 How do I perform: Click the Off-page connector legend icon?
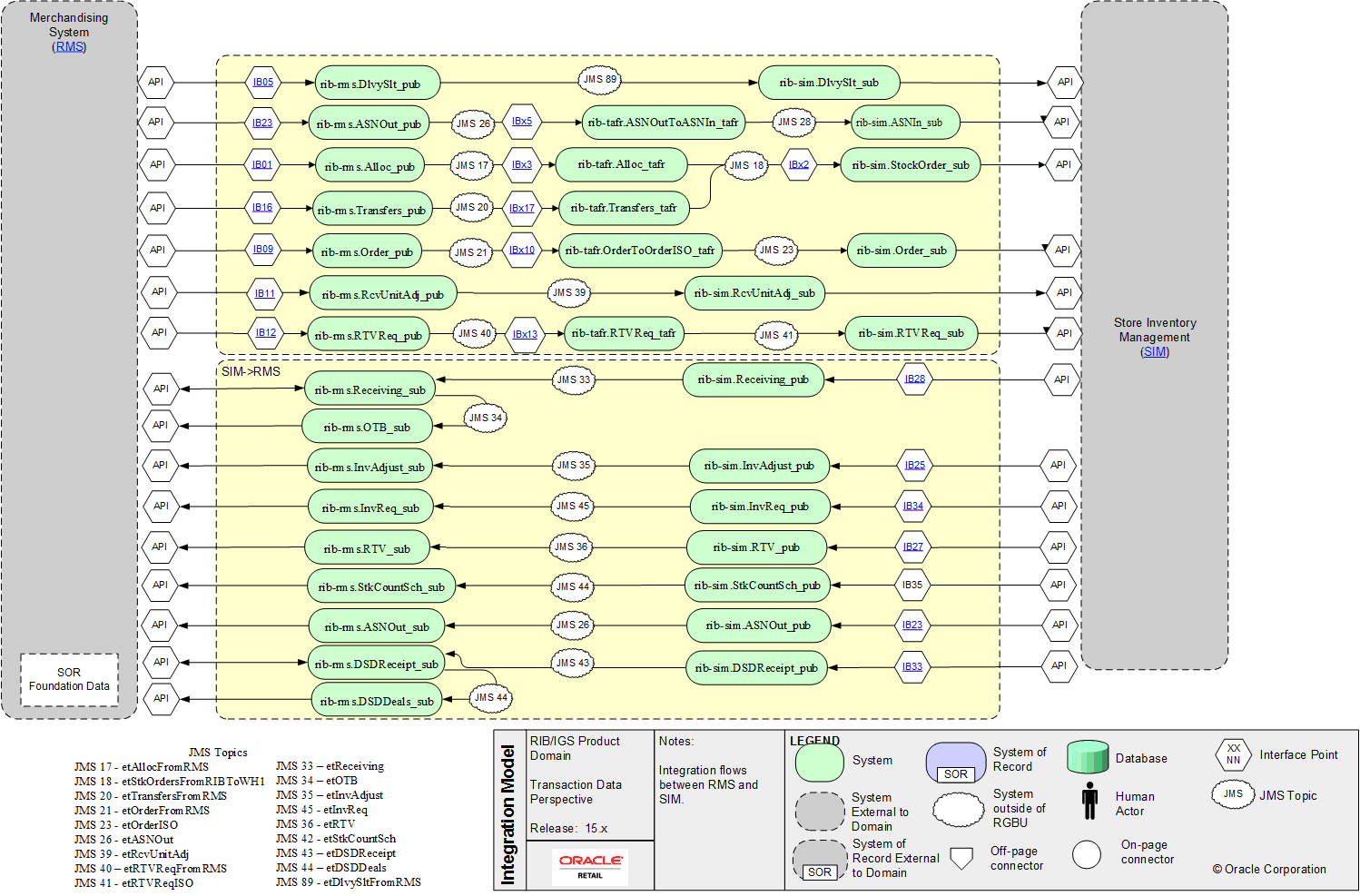tap(961, 858)
